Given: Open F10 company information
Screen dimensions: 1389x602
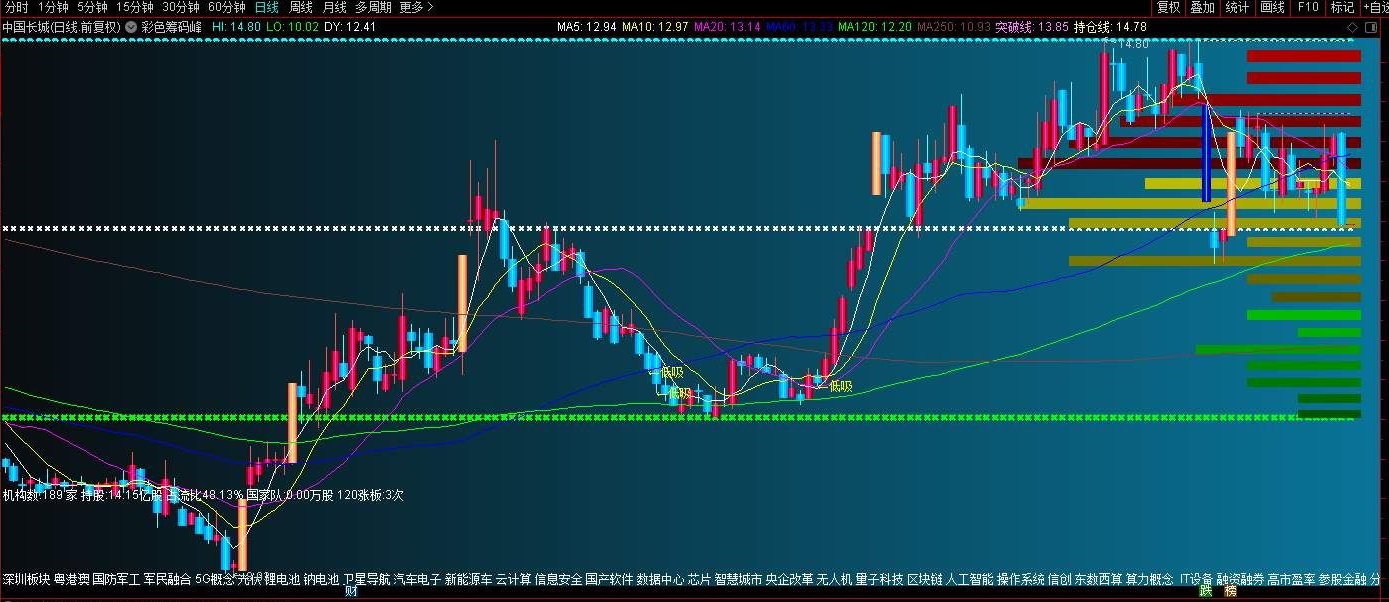Looking at the screenshot, I should [x=1308, y=7].
